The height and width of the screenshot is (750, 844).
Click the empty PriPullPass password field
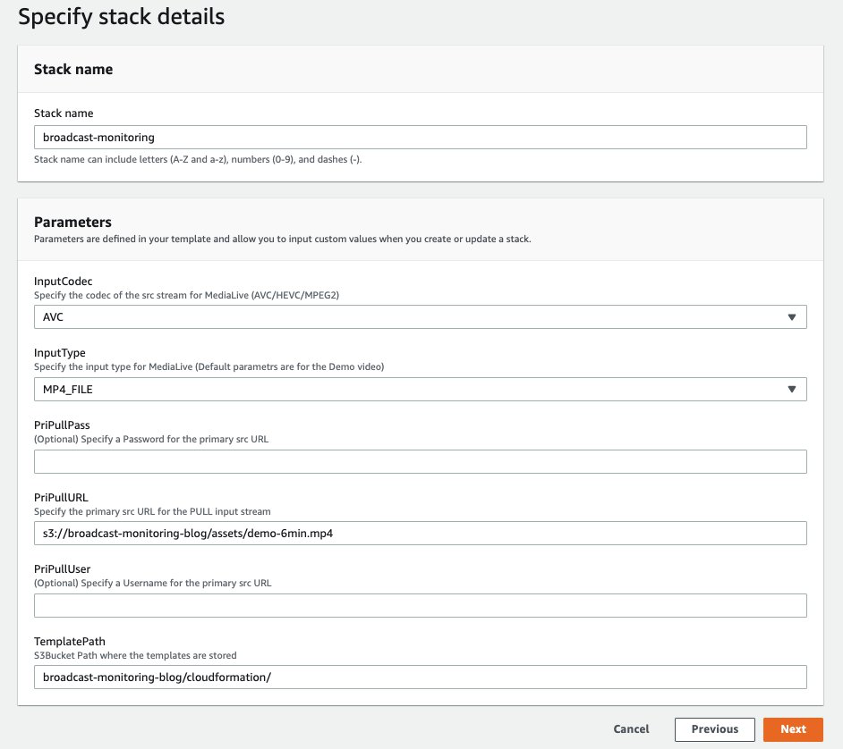(420, 460)
